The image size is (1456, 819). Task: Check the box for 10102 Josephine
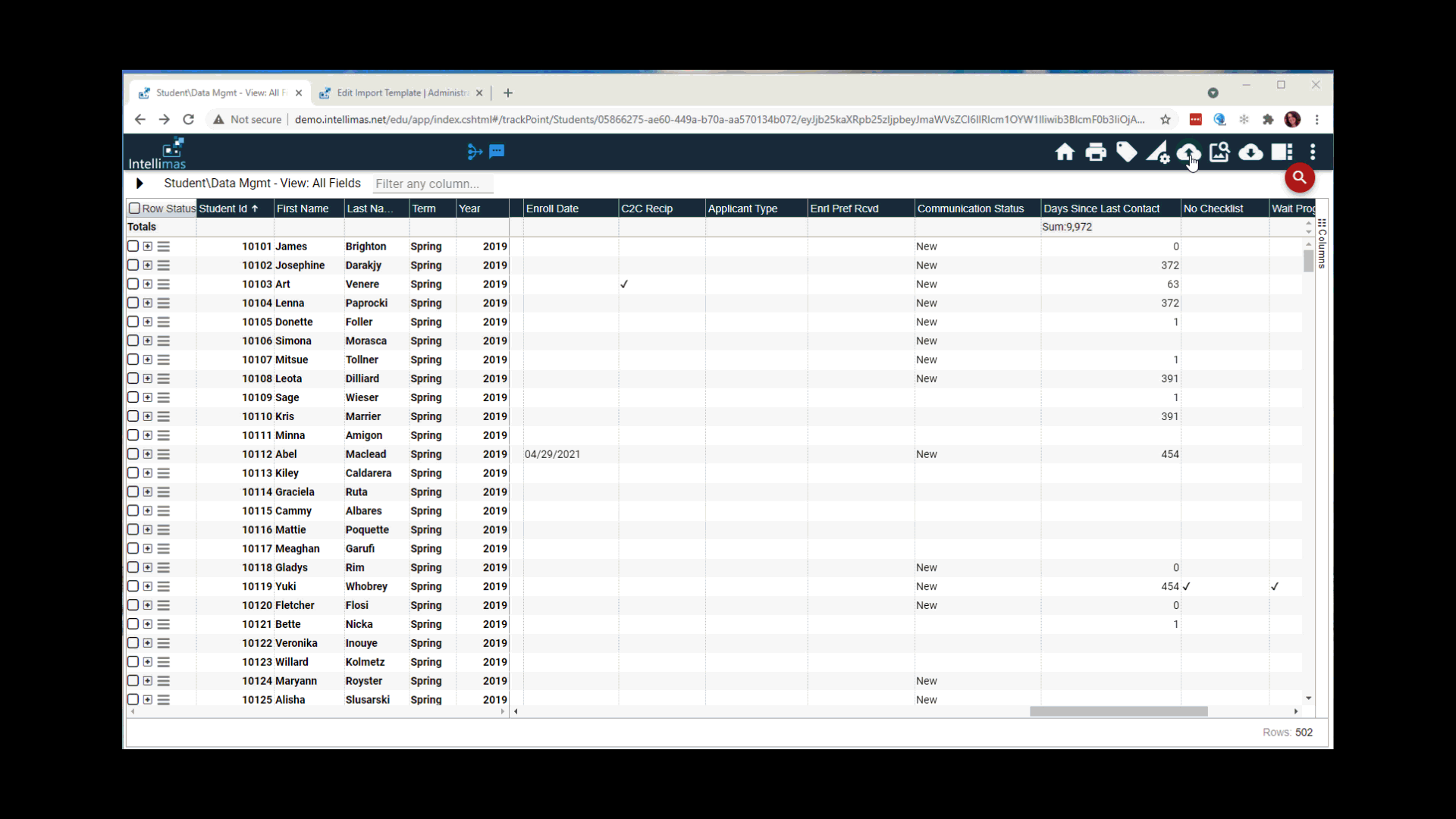click(133, 265)
